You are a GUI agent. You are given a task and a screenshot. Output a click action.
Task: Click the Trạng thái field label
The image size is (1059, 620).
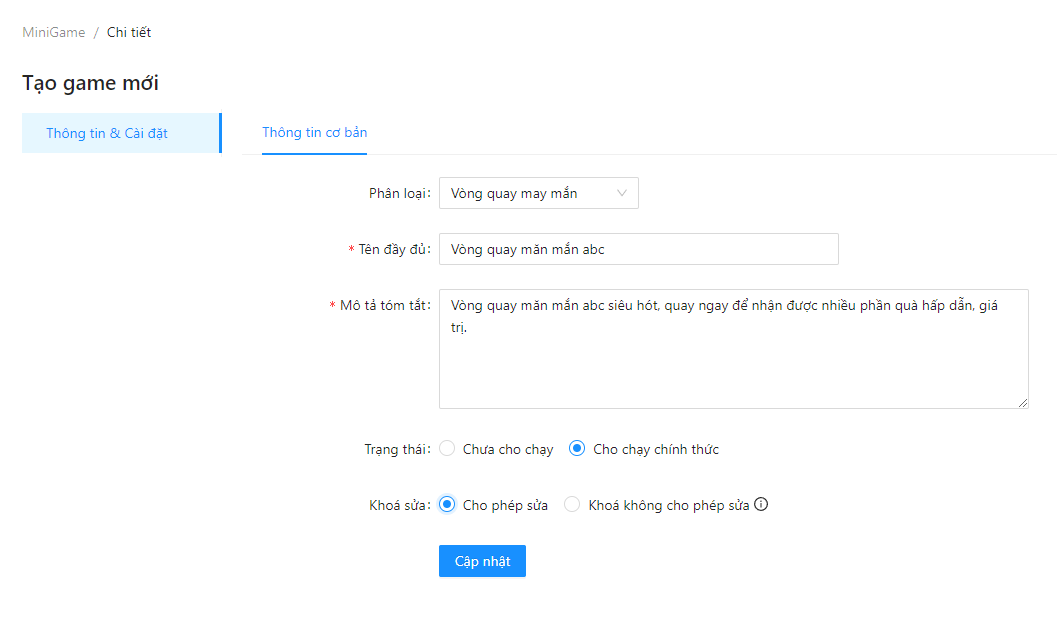(x=397, y=449)
